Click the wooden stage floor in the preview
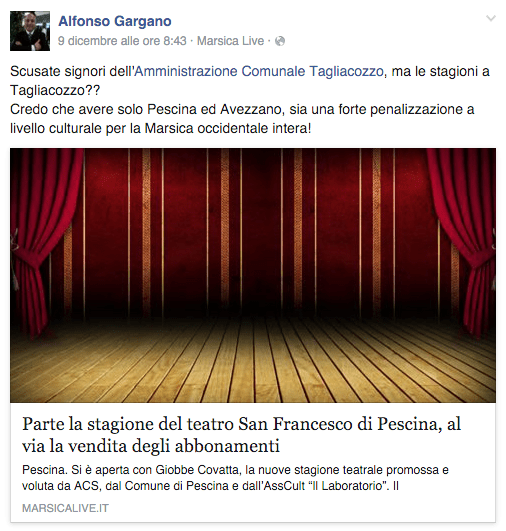506x531 pixels. pos(253,362)
